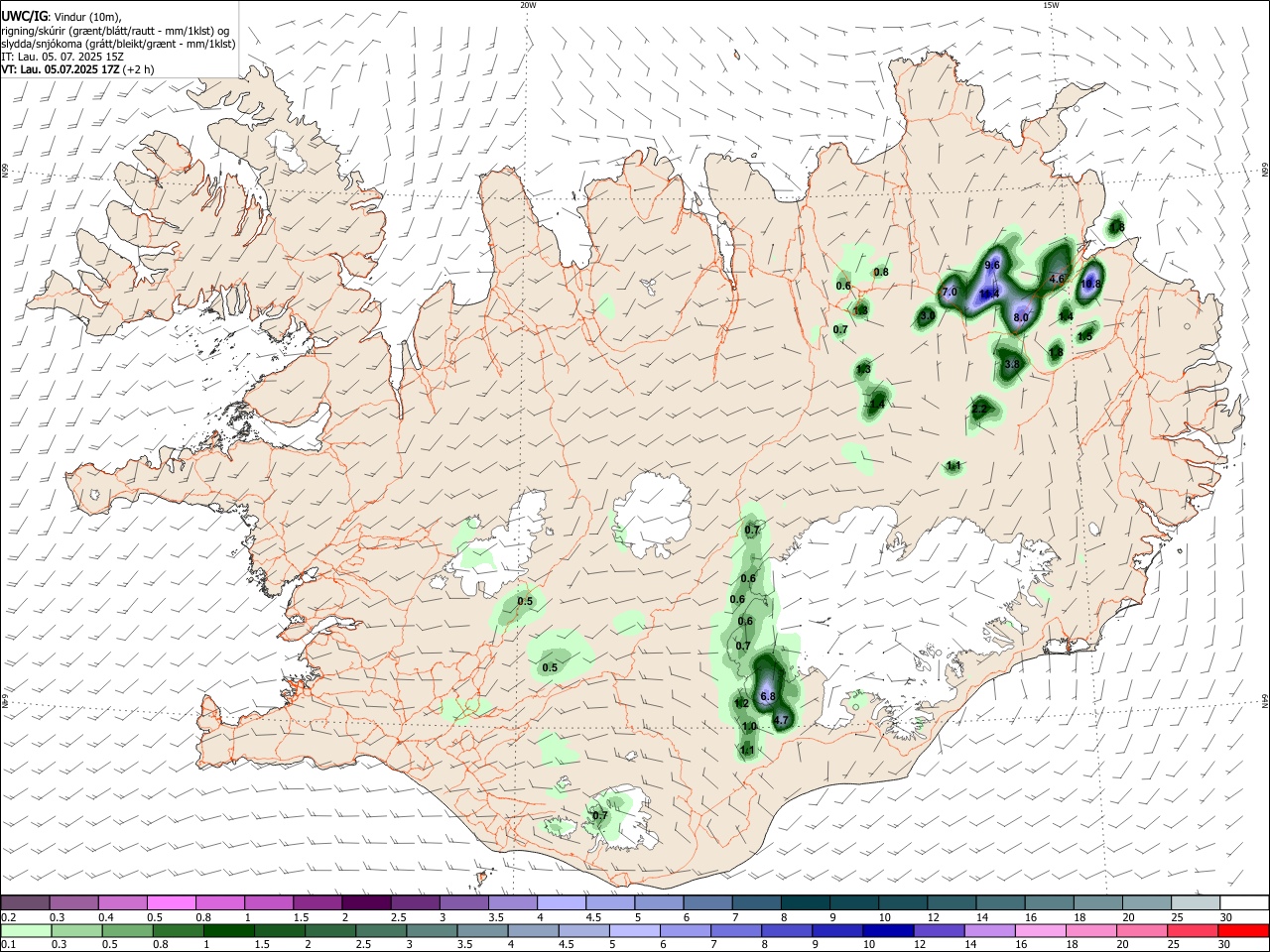Image resolution: width=1270 pixels, height=952 pixels.
Task: Click the 0.1 label on the color scale
Action: point(7,945)
